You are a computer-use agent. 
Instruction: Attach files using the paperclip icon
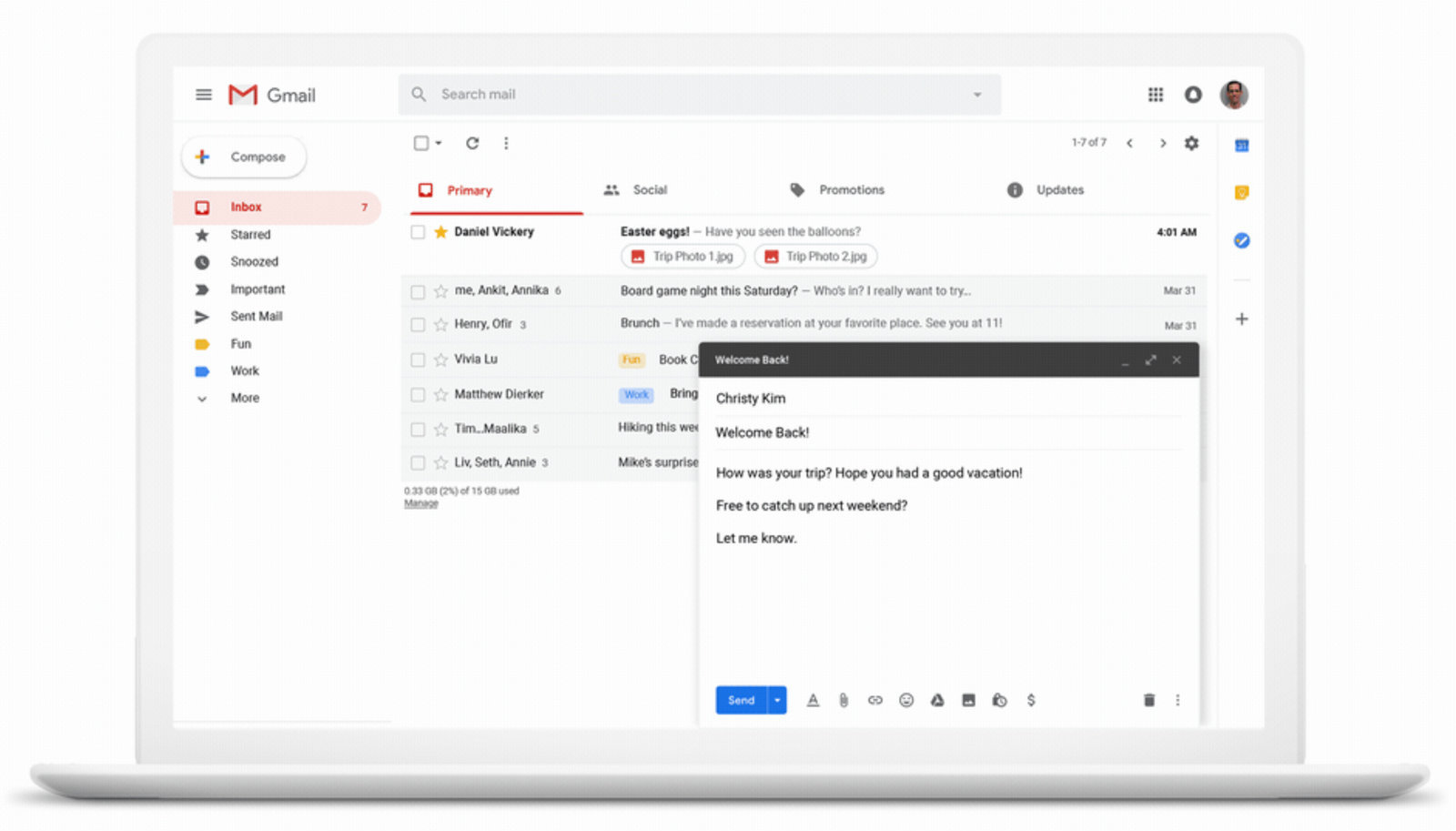(842, 700)
